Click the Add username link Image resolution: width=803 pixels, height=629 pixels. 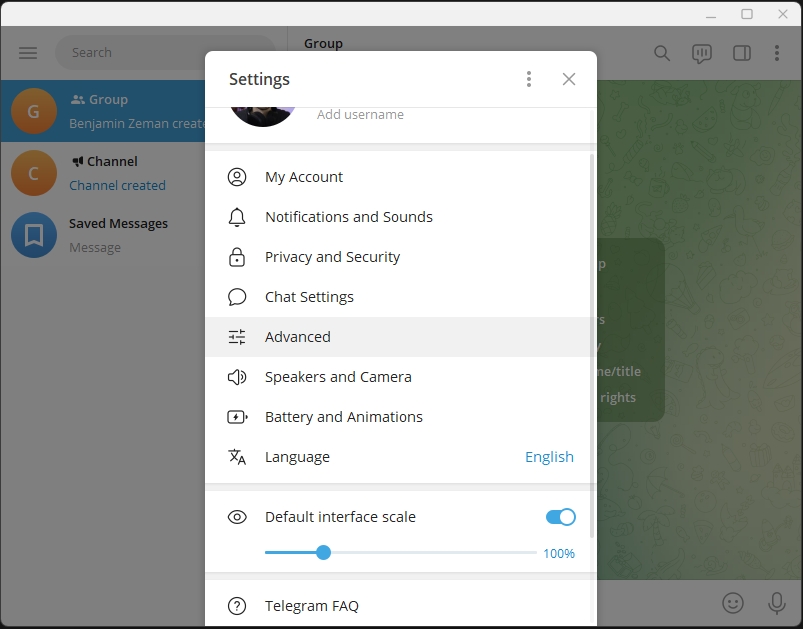click(x=360, y=115)
